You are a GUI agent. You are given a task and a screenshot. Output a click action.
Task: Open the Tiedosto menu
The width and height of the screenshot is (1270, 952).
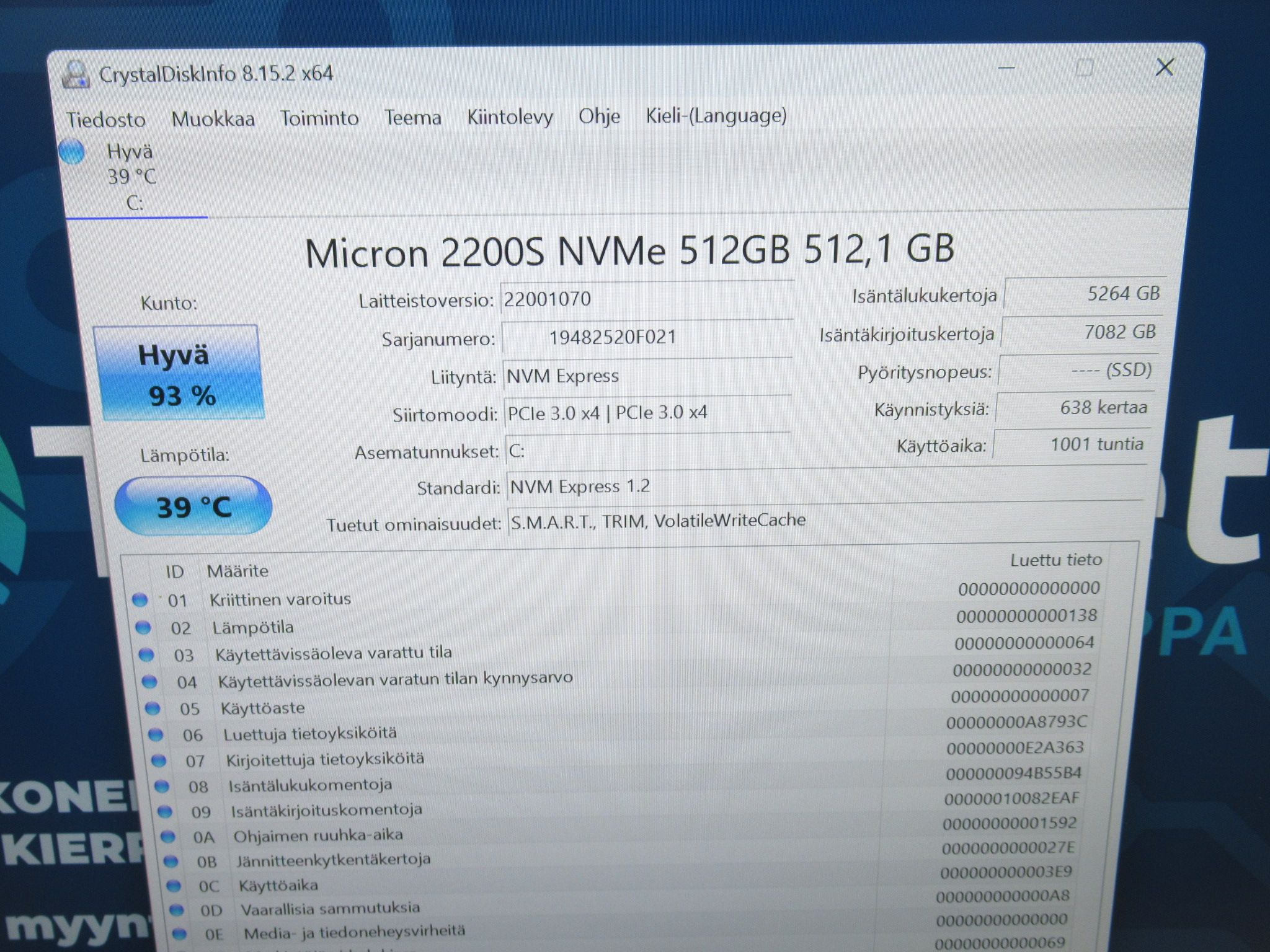[106, 119]
